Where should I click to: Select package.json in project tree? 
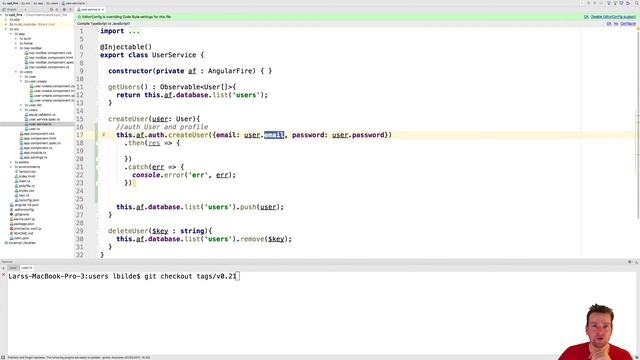[22, 224]
